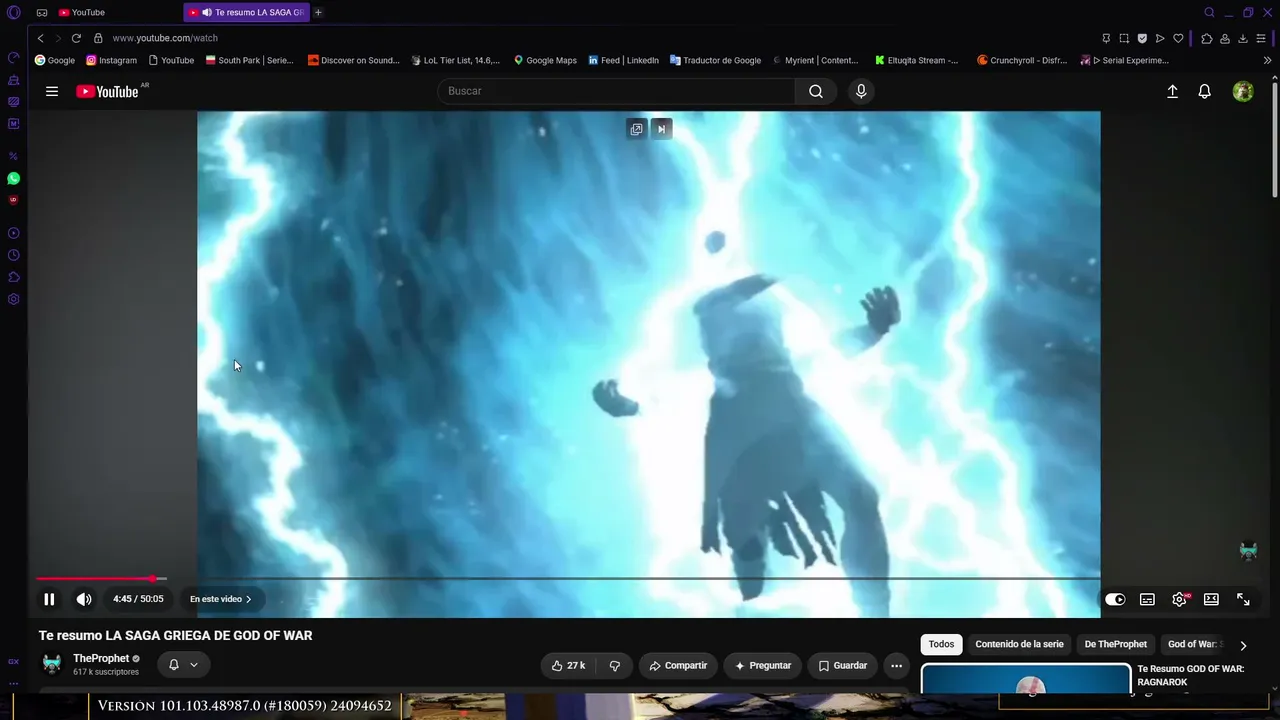The height and width of the screenshot is (720, 1280).
Task: Open the account avatar menu
Action: (1243, 91)
